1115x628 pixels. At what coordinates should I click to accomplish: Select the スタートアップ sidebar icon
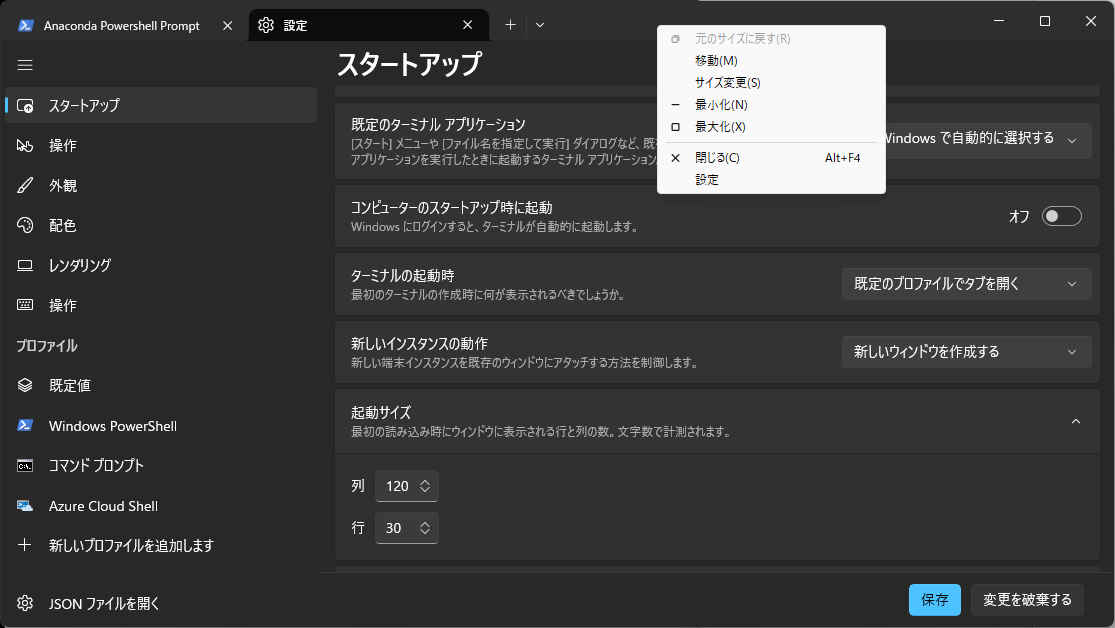pyautogui.click(x=26, y=105)
